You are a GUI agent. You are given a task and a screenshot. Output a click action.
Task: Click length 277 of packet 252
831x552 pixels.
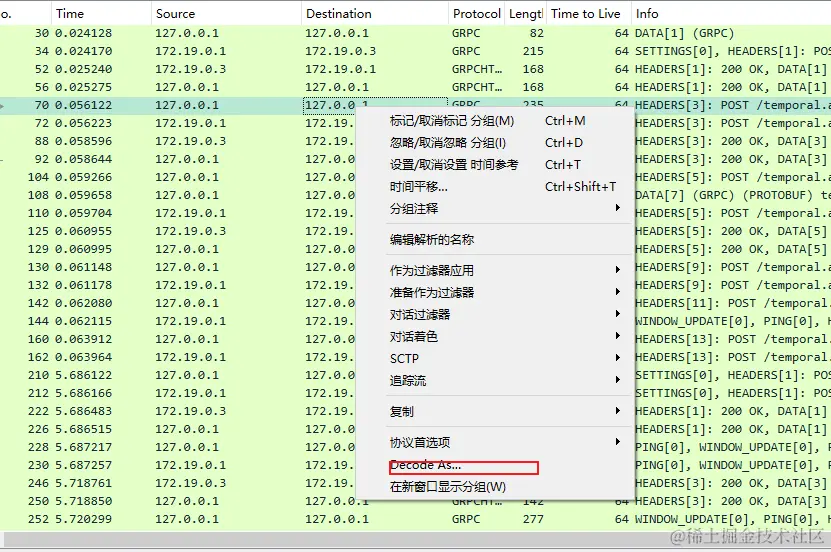[533, 520]
